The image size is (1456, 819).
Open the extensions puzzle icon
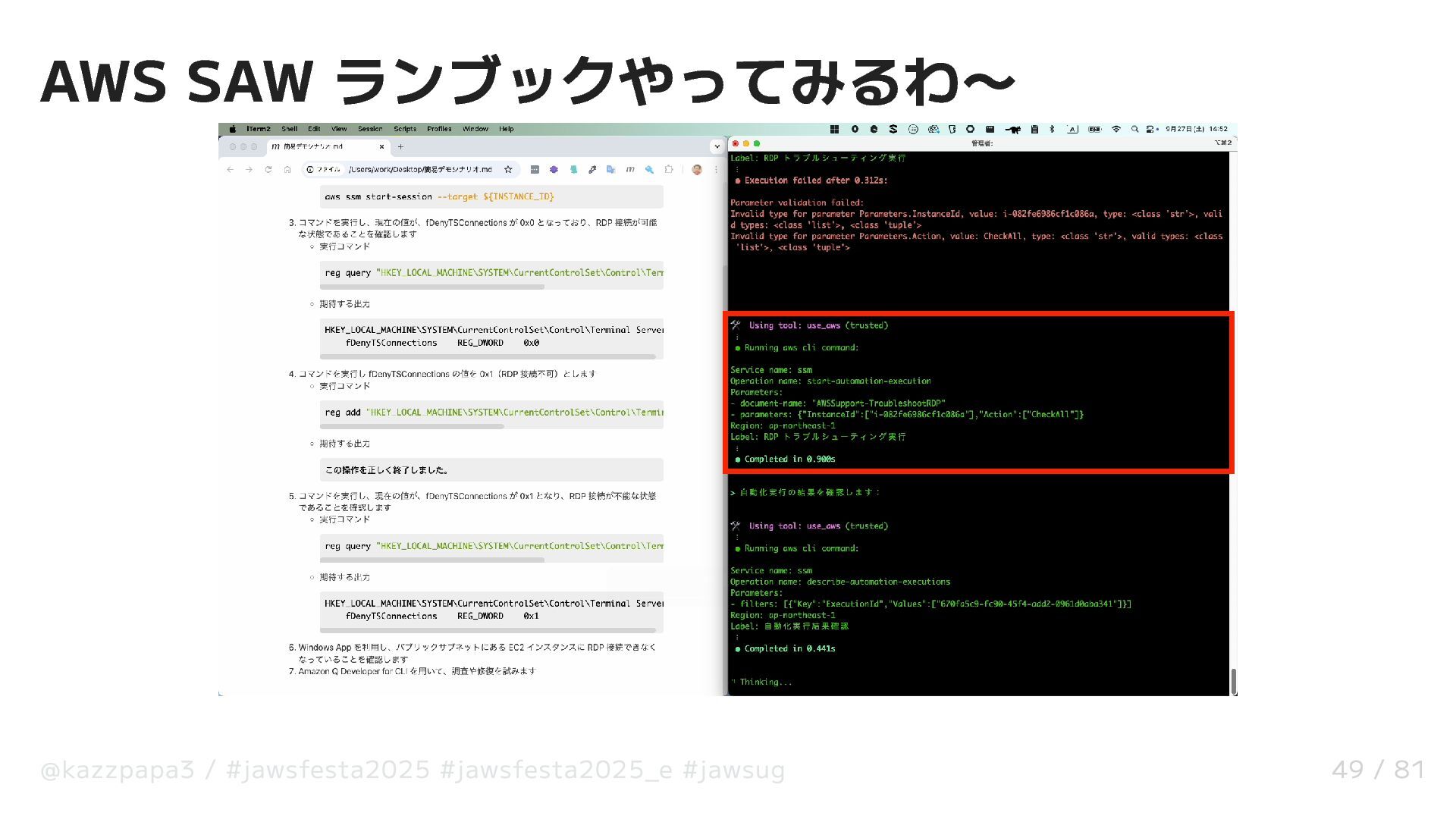pos(668,170)
